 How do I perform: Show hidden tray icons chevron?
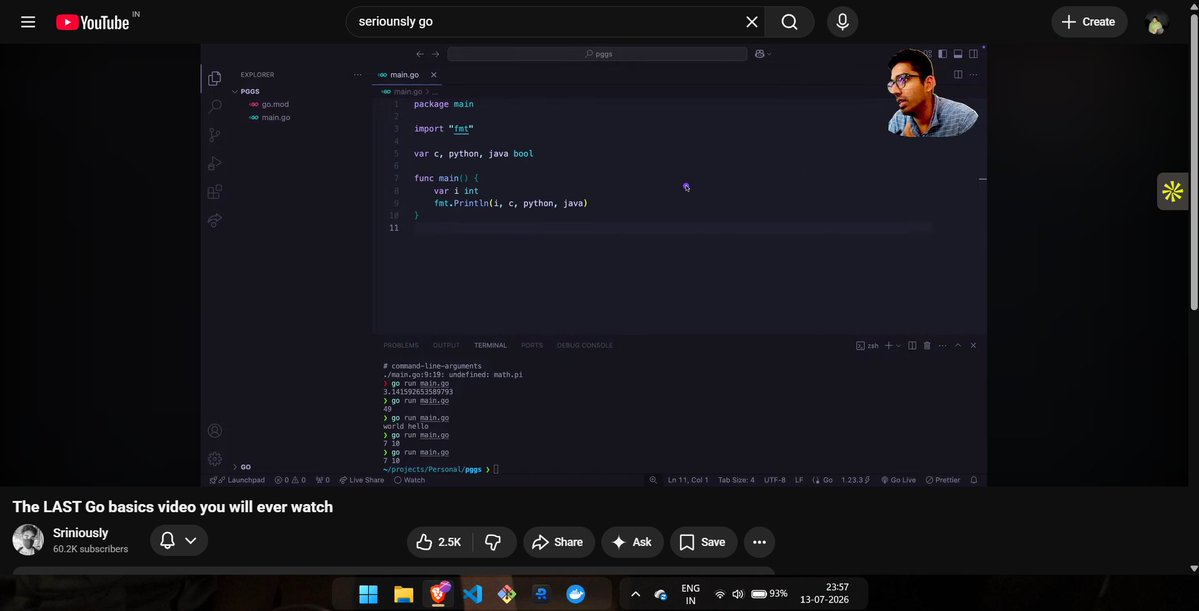coord(635,594)
